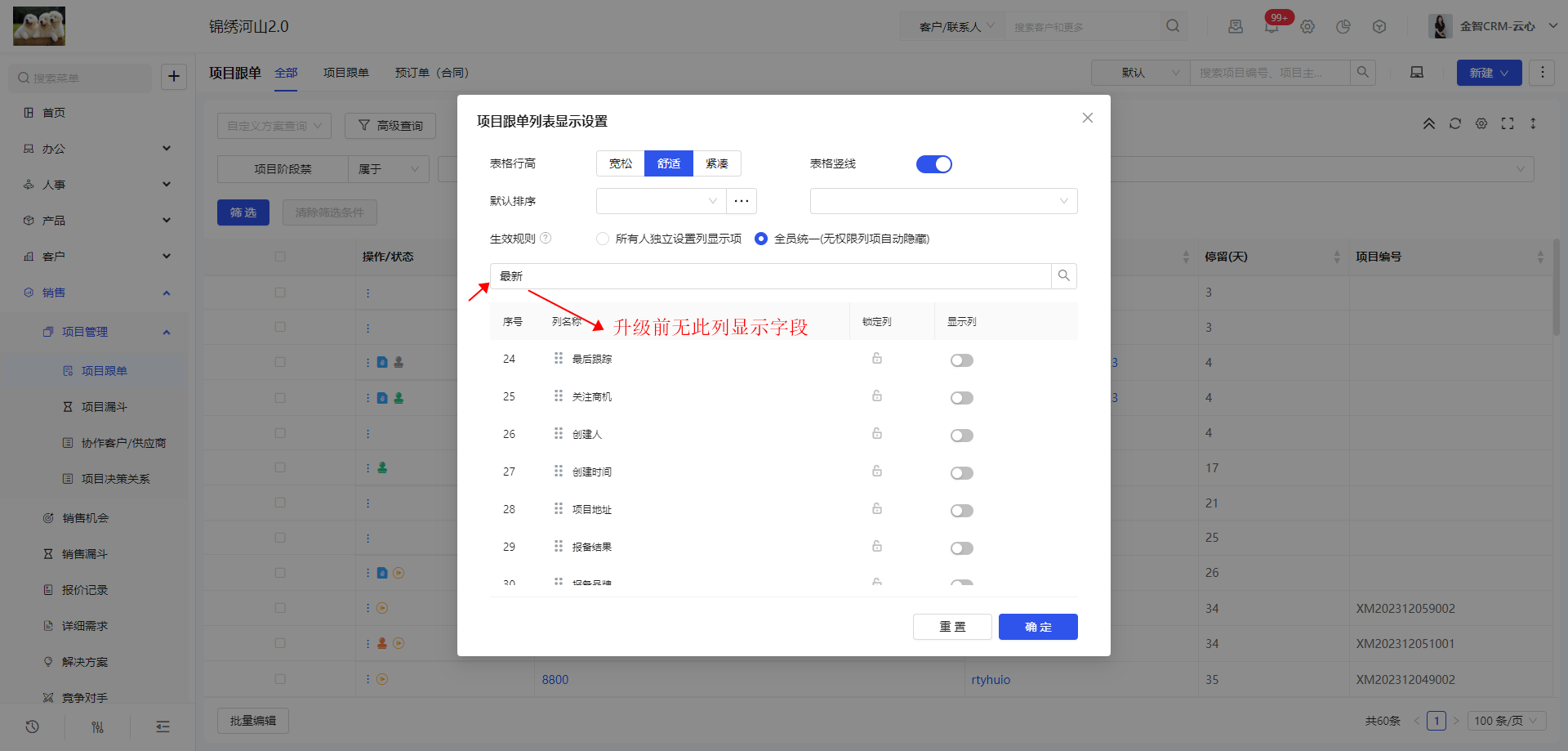Click the vertical more-options button beside 新建
This screenshot has width=1568, height=751.
pyautogui.click(x=1542, y=73)
